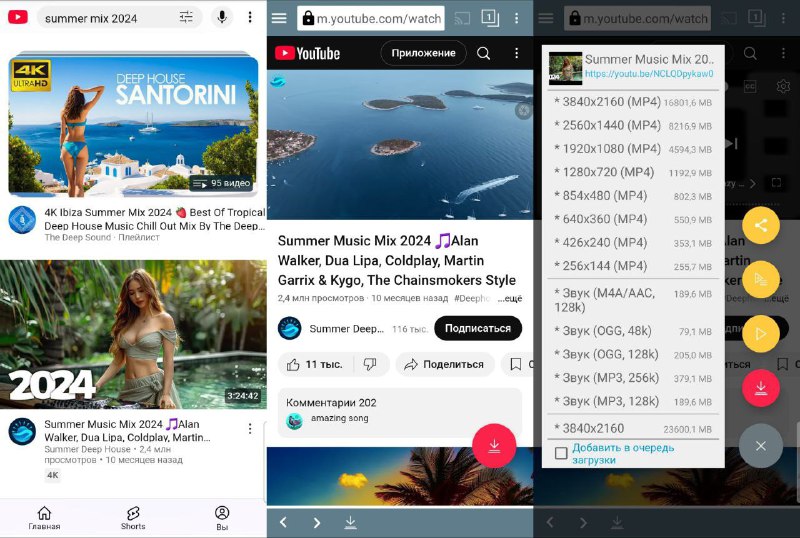Image resolution: width=800 pixels, height=538 pixels.
Task: Choose Звук (OGG, 48k) audio format
Action: pyautogui.click(x=633, y=331)
